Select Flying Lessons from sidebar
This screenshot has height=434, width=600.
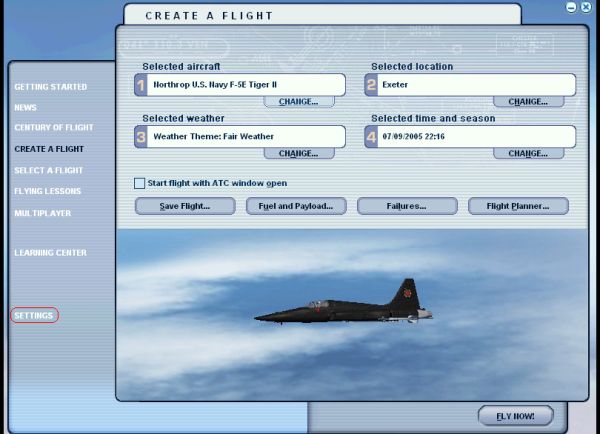pos(47,191)
